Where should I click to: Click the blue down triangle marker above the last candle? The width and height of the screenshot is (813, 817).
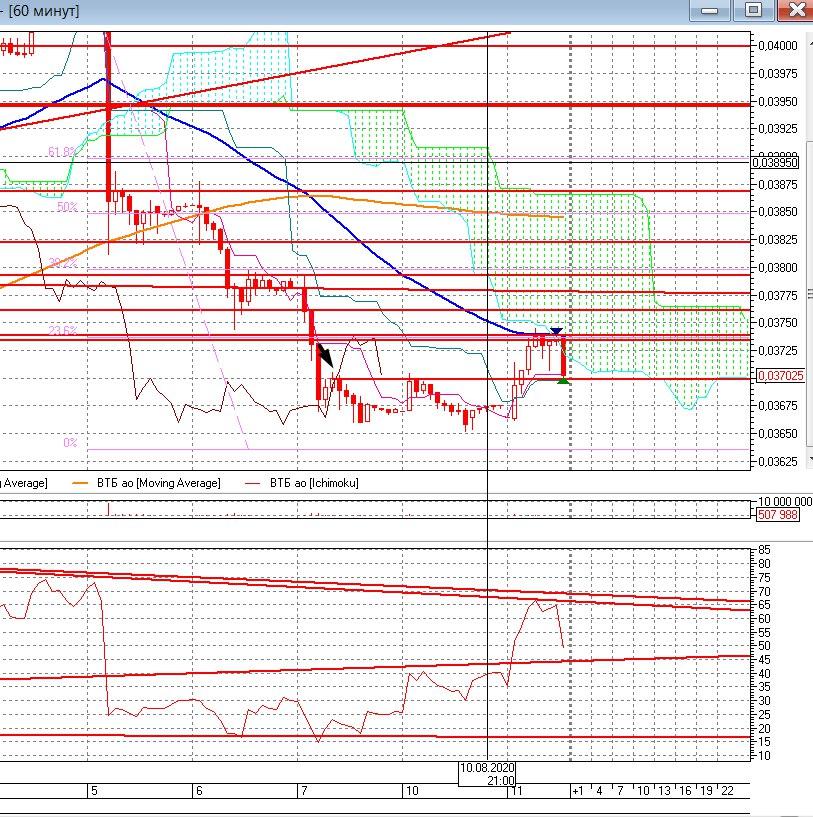[x=557, y=331]
